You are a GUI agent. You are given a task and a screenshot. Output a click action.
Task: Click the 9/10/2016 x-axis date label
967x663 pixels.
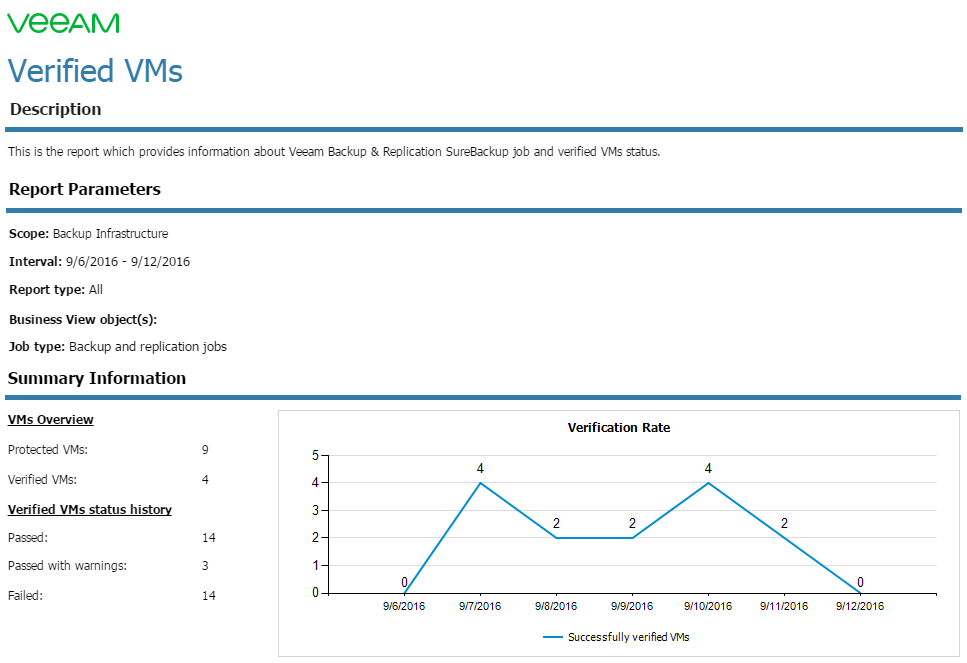[708, 606]
